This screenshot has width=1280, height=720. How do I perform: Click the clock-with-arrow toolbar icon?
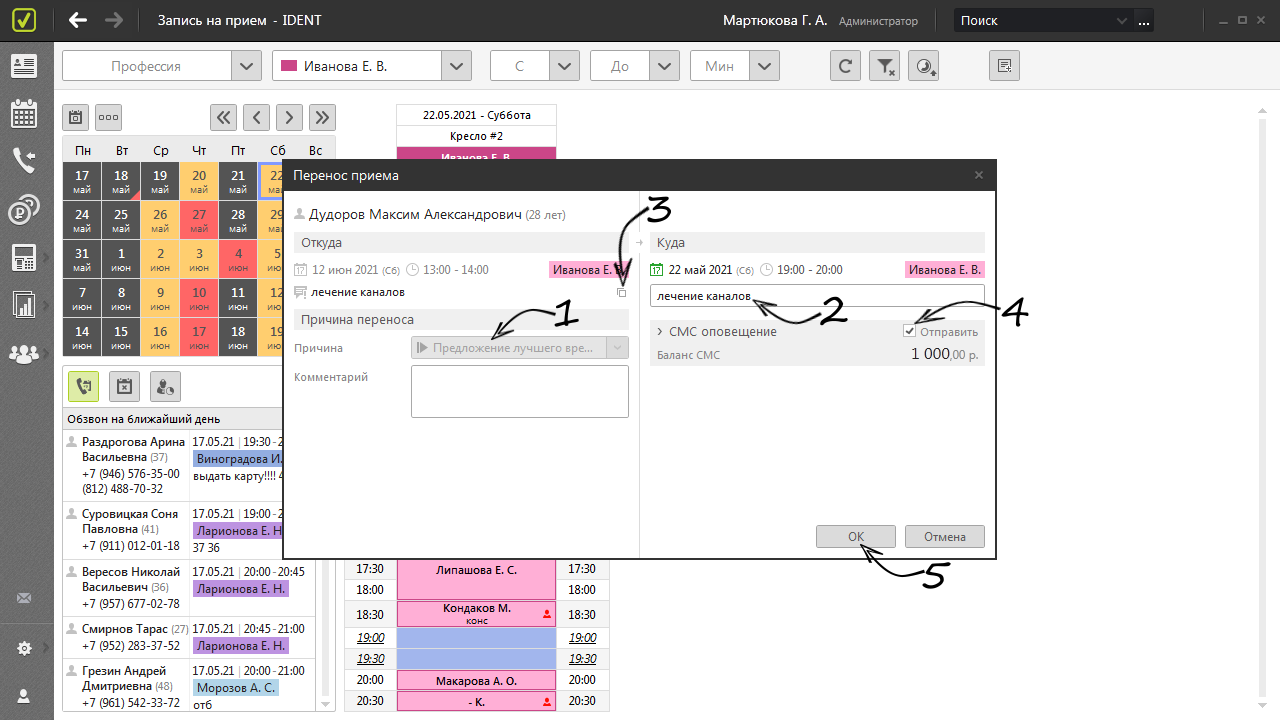click(924, 66)
